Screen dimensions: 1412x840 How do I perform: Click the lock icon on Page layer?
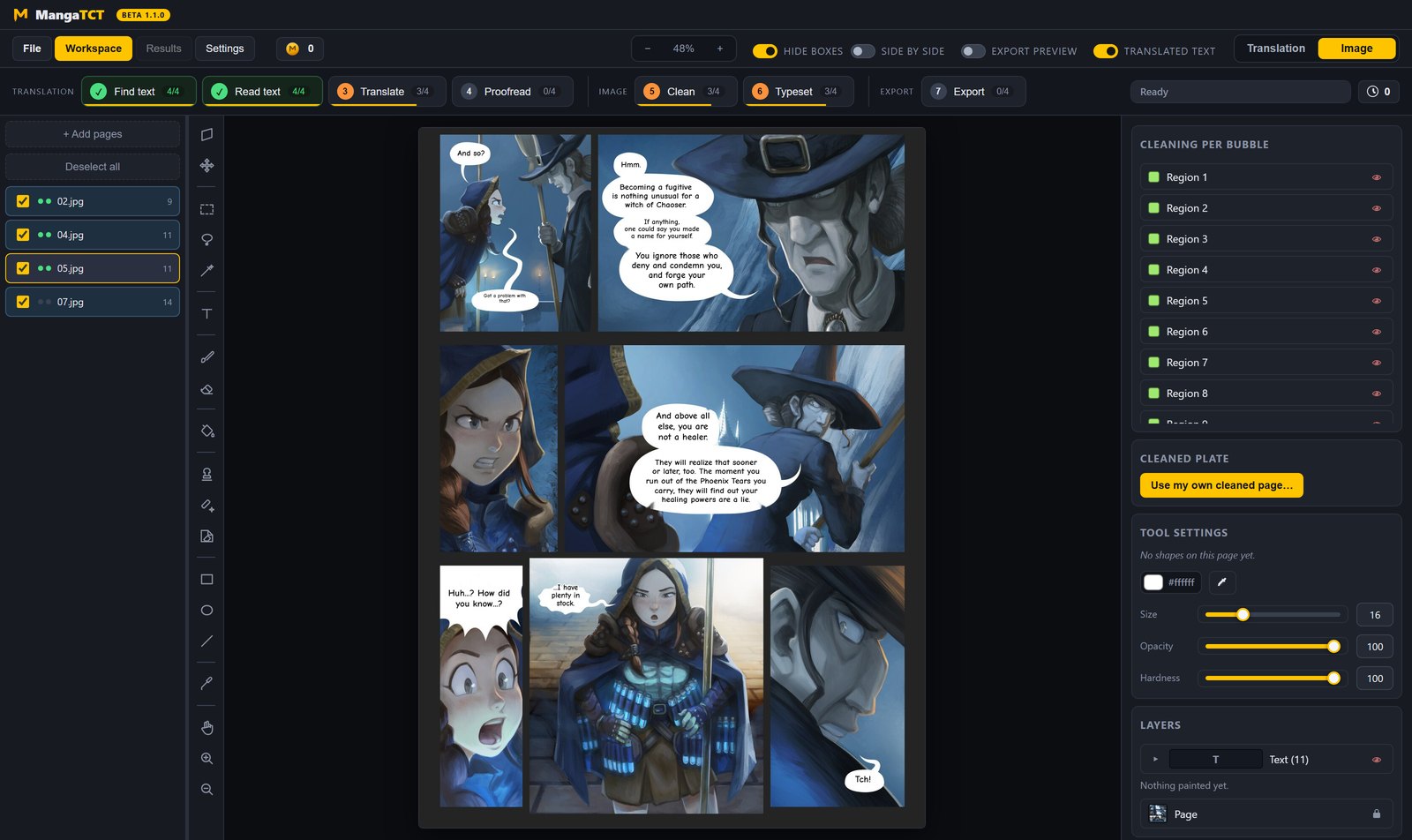click(1376, 814)
